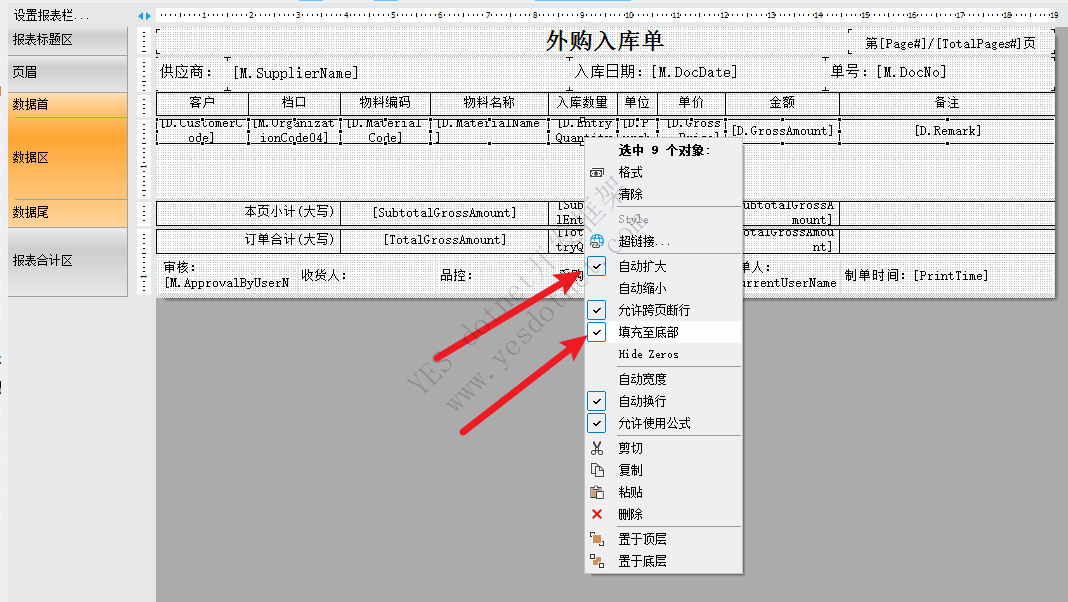Select the 客户 column header
The width and height of the screenshot is (1068, 602).
[x=202, y=103]
